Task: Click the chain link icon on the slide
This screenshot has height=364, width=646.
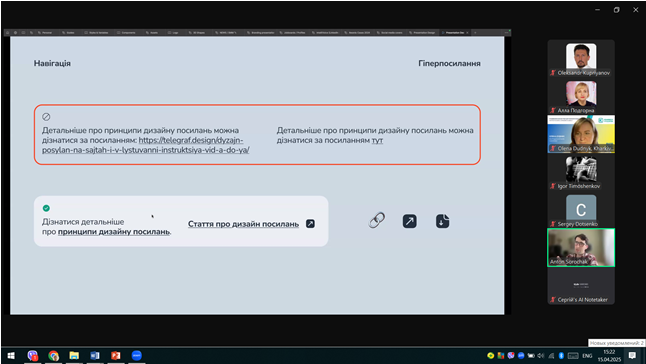Action: coord(377,220)
